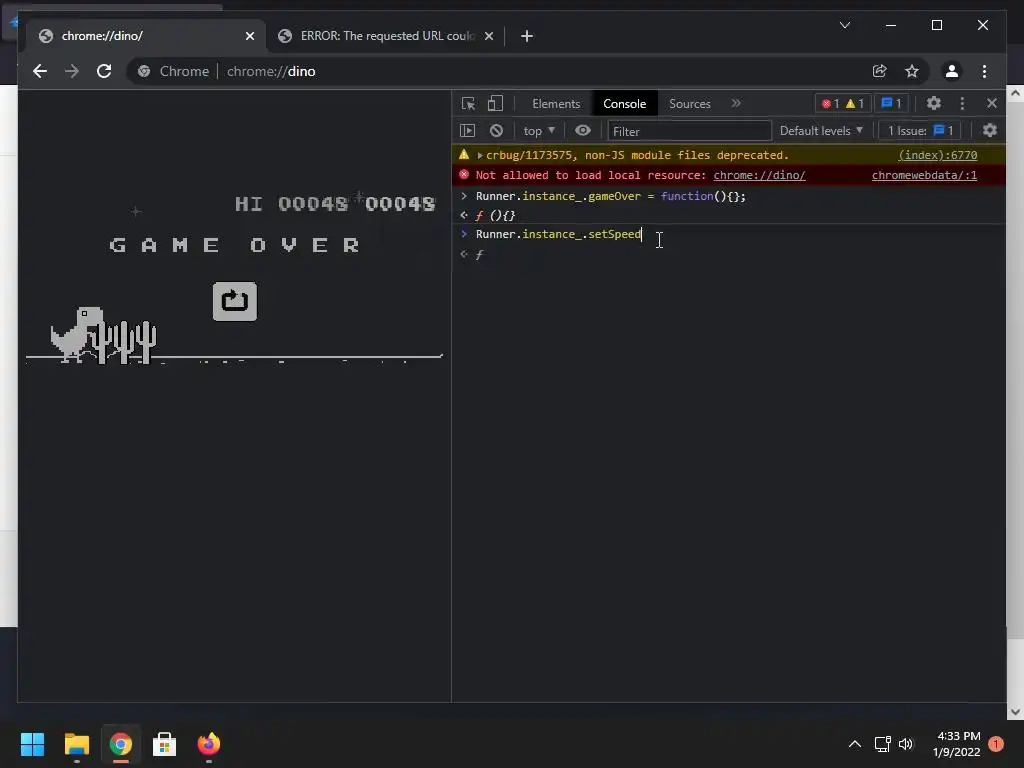Expand the crbug/1173575 warning message
This screenshot has height=768, width=1024.
[x=480, y=155]
